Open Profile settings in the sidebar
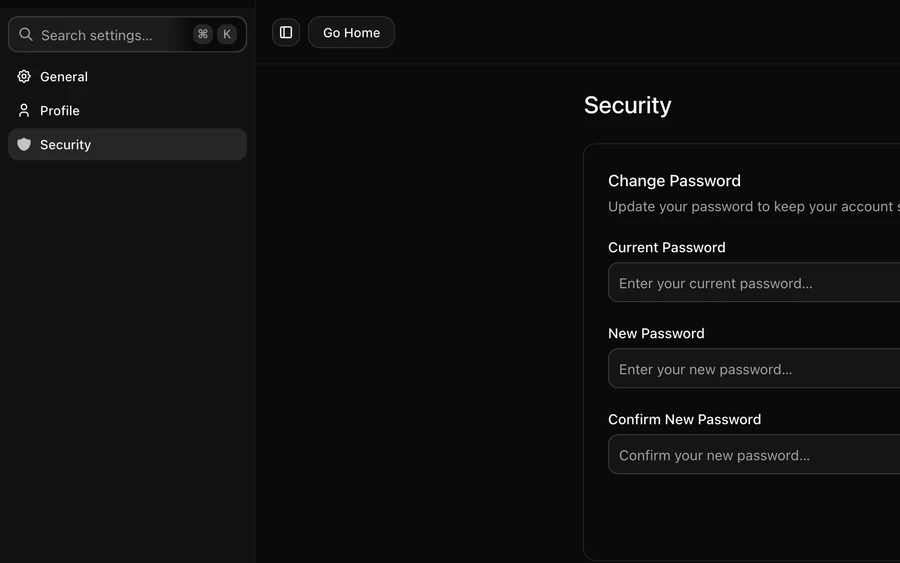Screen dimensions: 900x563 127,110
